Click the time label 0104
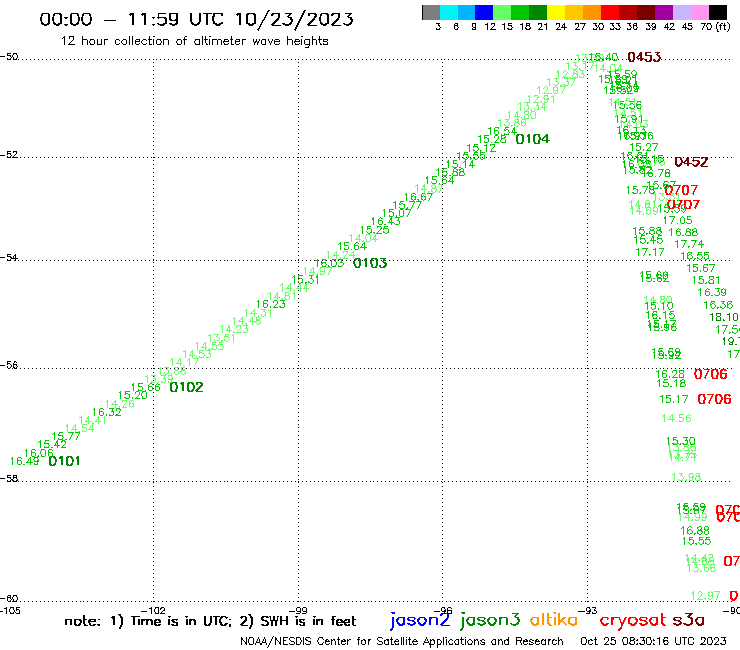The image size is (740, 650). [x=532, y=139]
